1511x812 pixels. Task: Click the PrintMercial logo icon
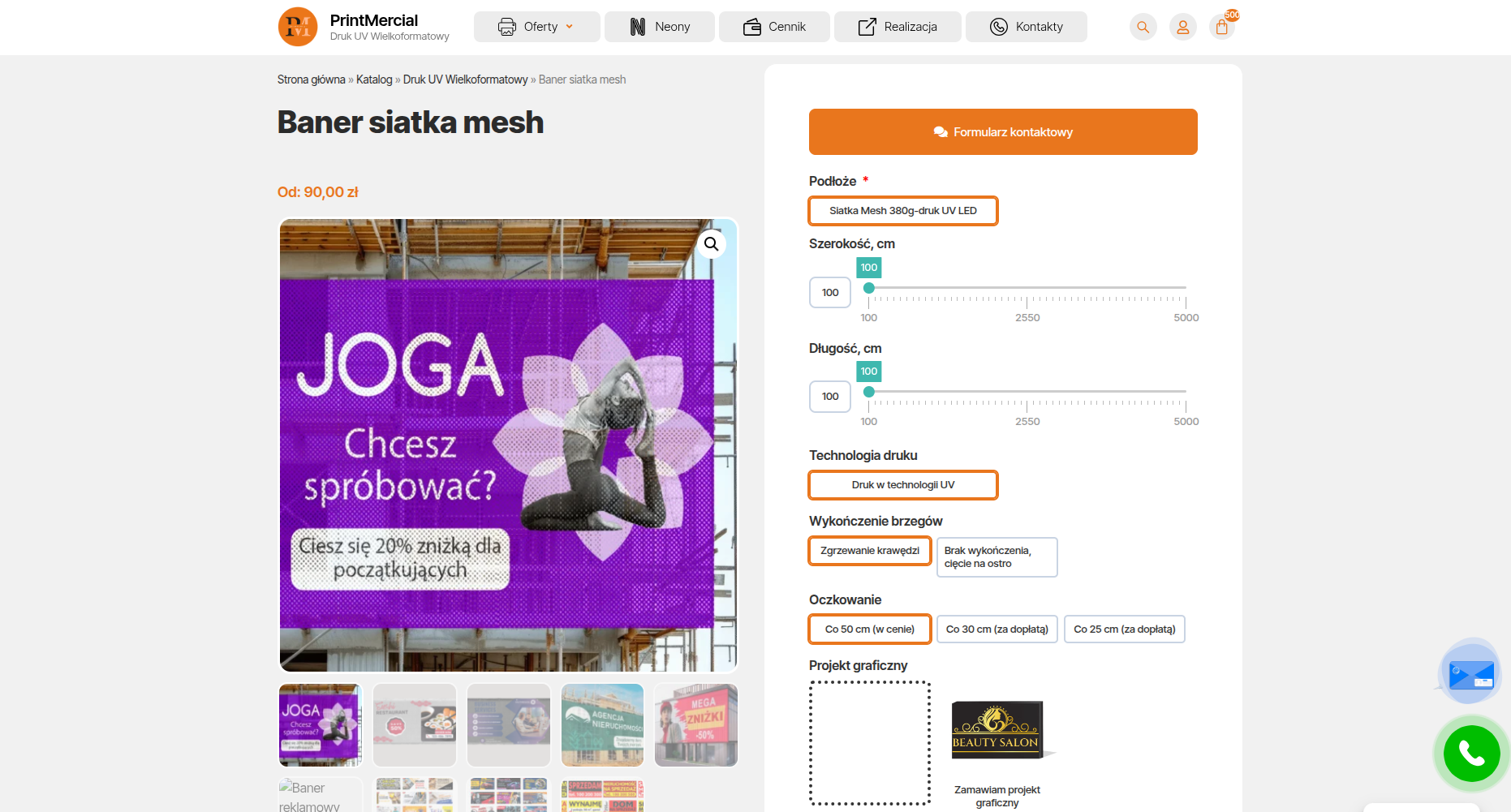click(298, 27)
